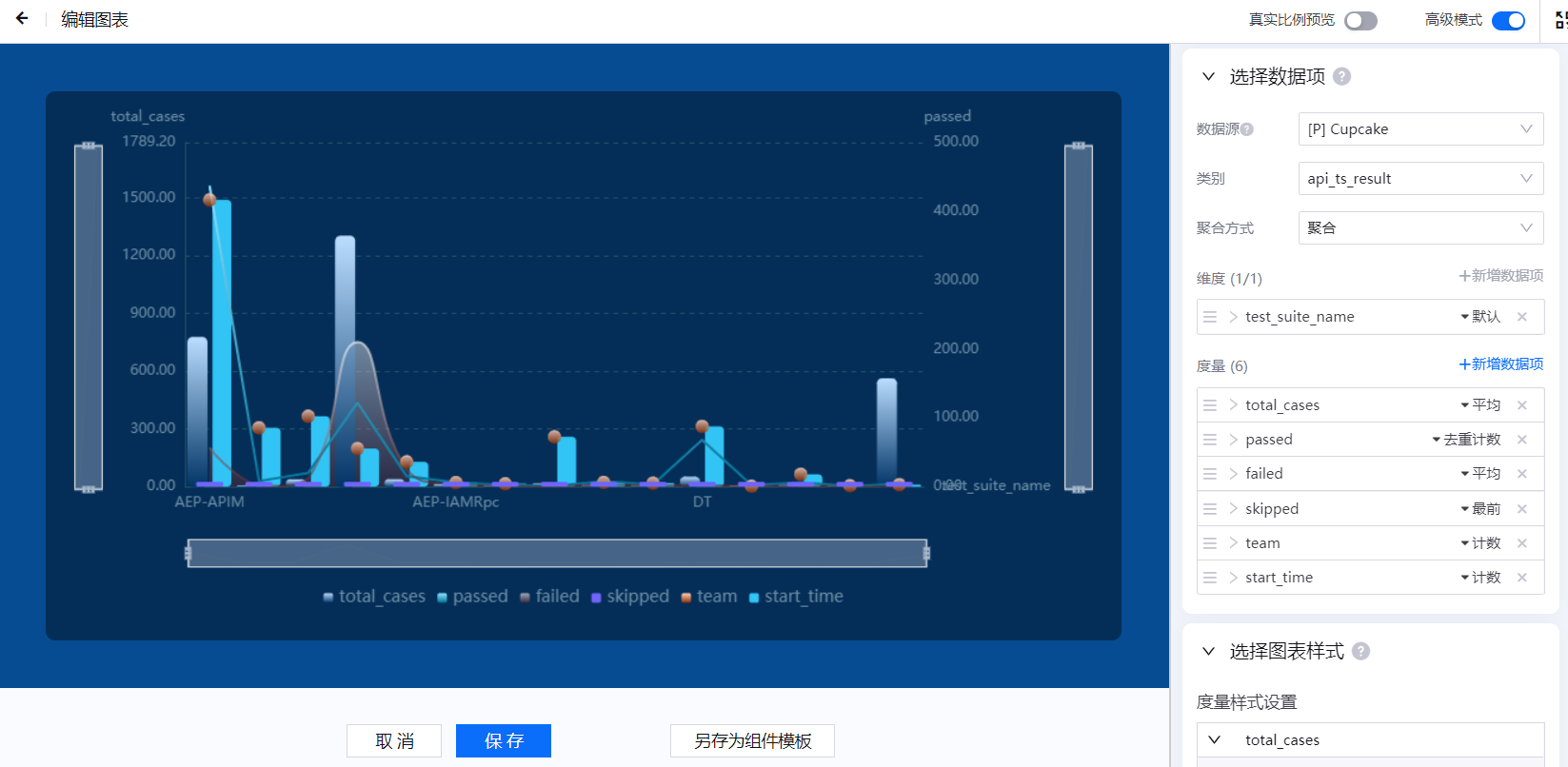Collapse the 选择数据项 section

(x=1208, y=76)
